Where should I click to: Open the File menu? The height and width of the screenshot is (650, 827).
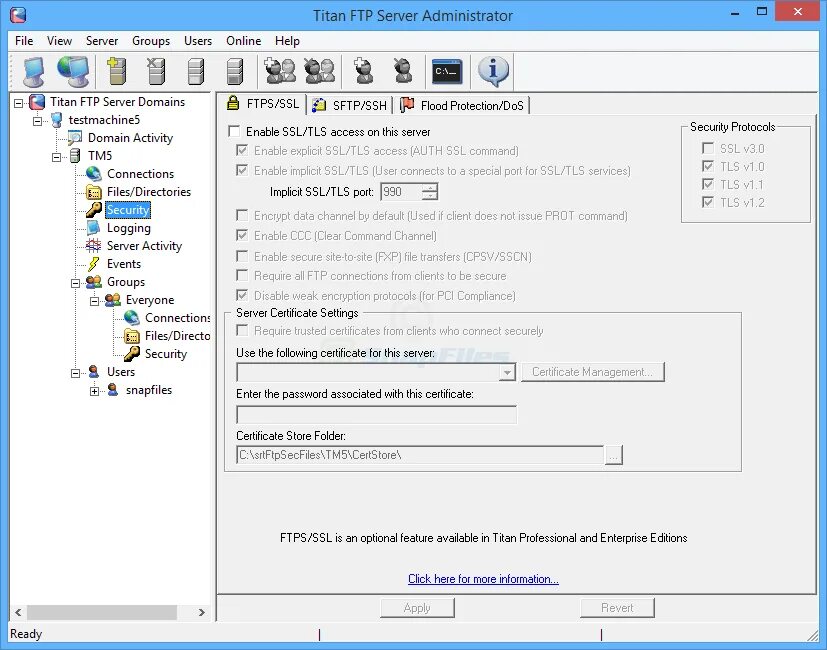pyautogui.click(x=24, y=41)
